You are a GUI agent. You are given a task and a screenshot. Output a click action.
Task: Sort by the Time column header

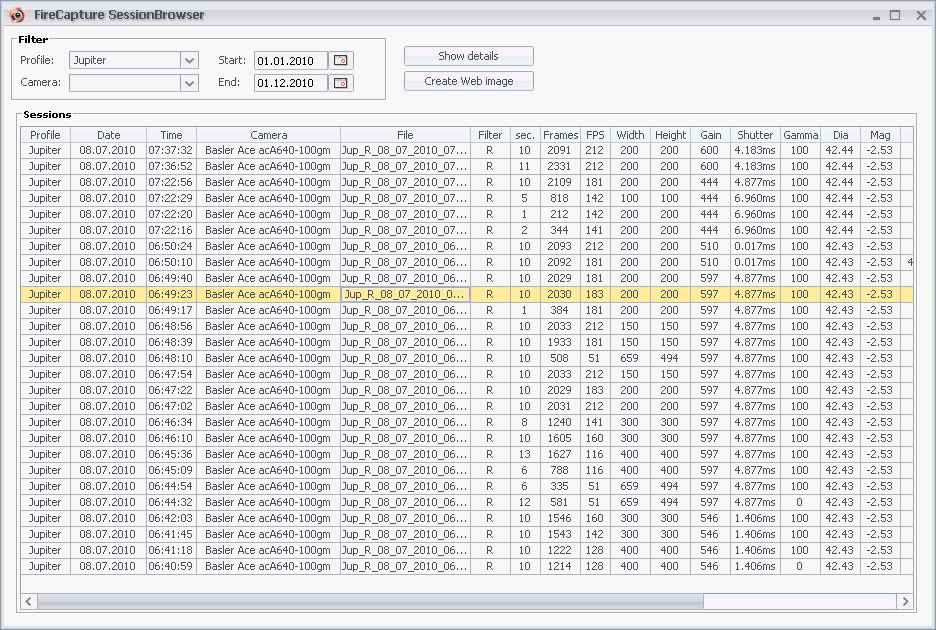171,135
